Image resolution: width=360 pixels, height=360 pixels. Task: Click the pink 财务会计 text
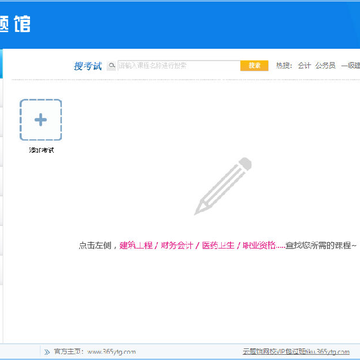177,246
